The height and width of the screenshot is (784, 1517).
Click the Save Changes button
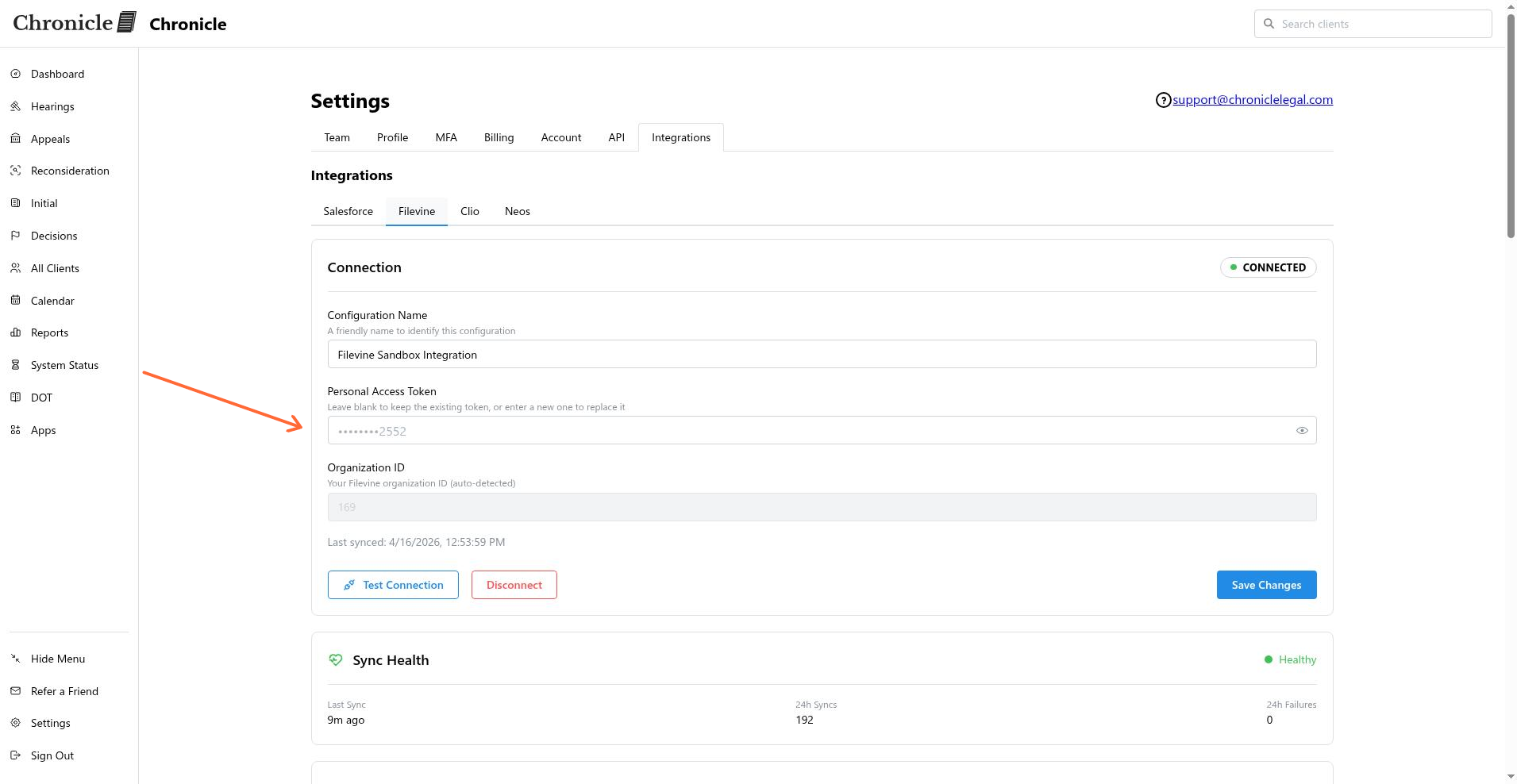pos(1266,585)
